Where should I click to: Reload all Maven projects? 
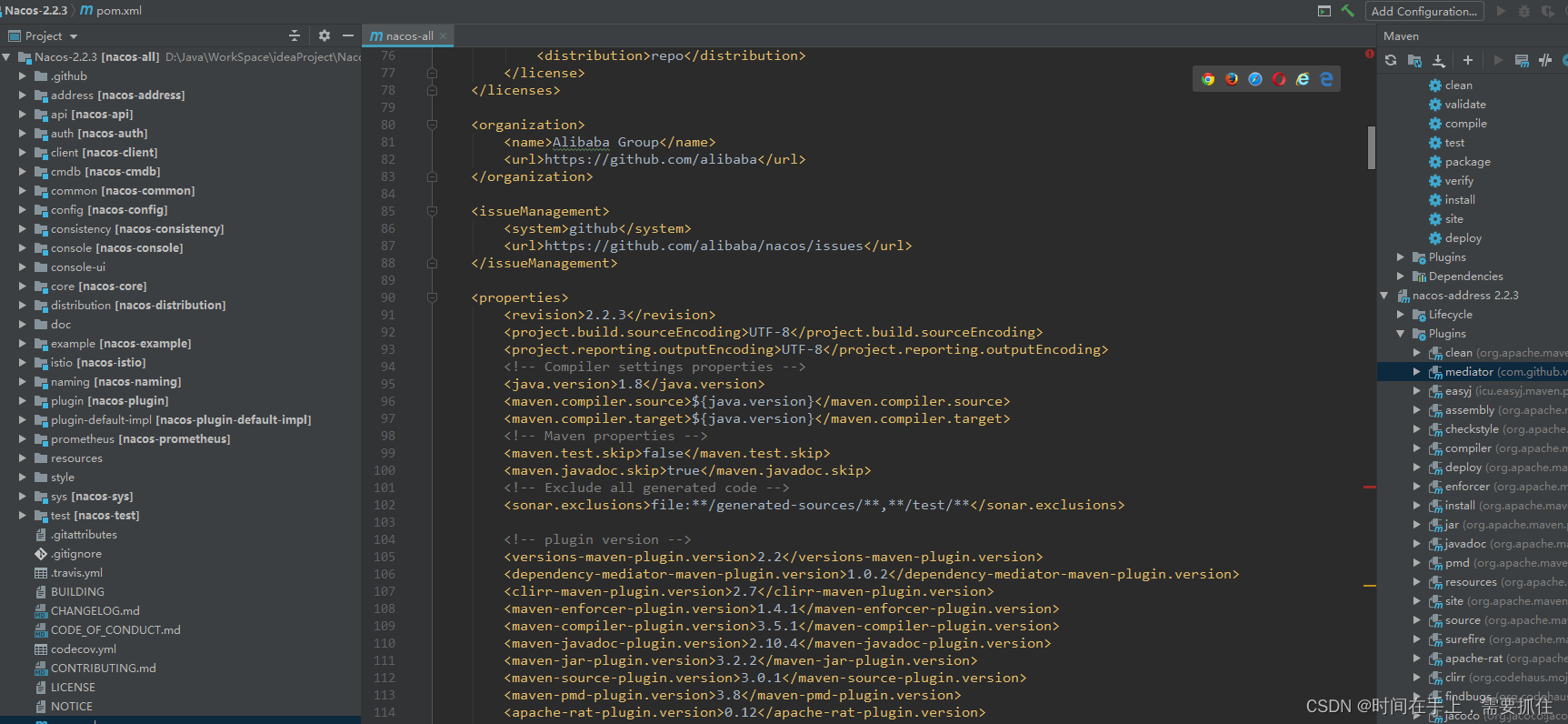1391,60
